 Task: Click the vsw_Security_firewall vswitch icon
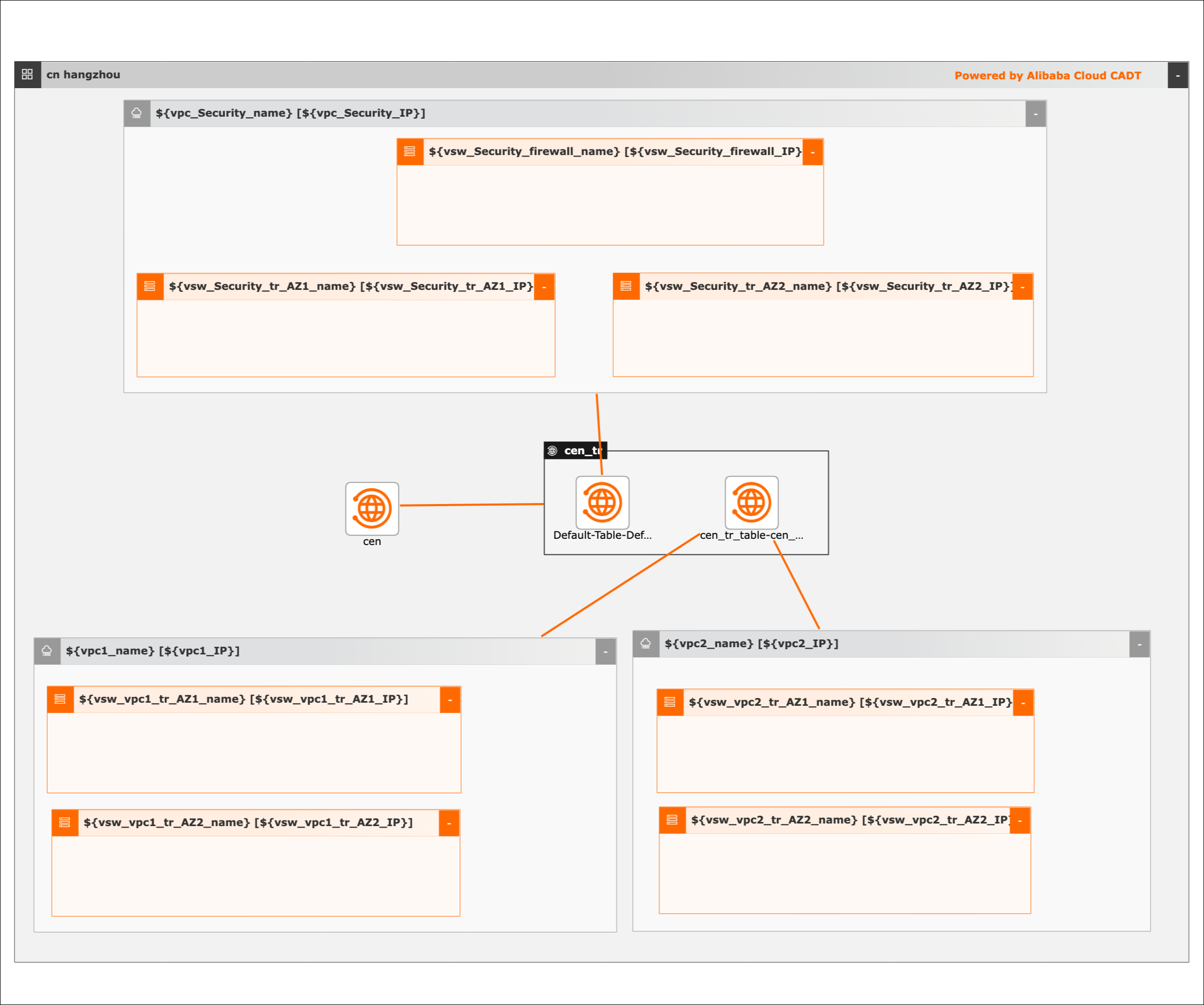click(410, 151)
